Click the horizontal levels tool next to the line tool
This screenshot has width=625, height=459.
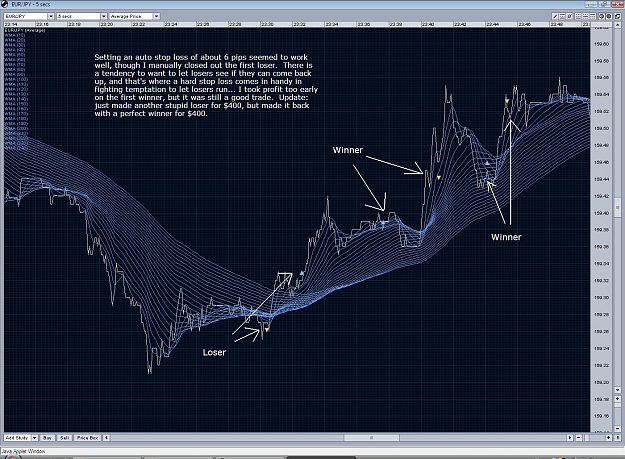point(562,16)
